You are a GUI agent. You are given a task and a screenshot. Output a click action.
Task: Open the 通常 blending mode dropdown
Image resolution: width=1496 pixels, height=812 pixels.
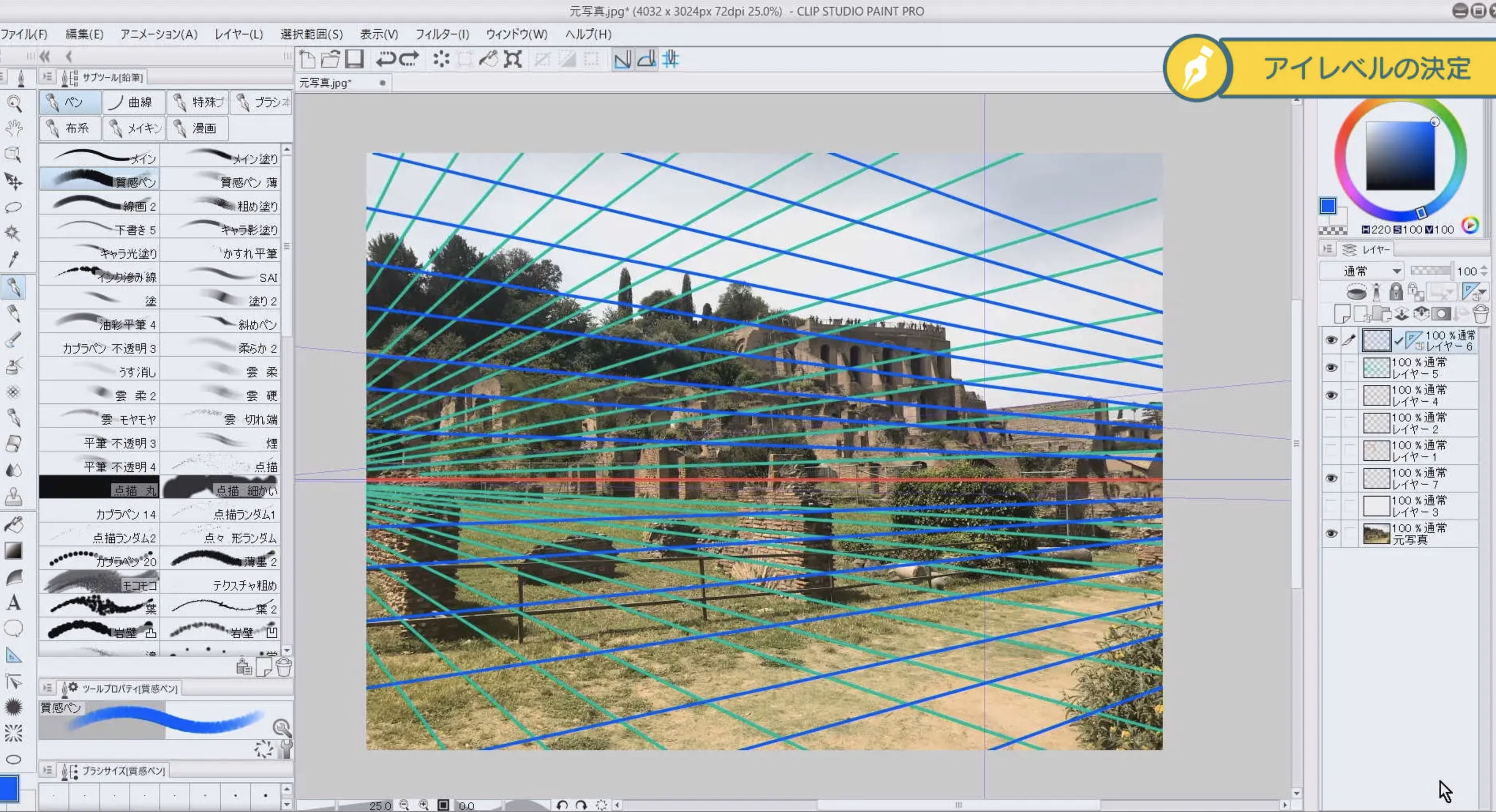(1362, 271)
